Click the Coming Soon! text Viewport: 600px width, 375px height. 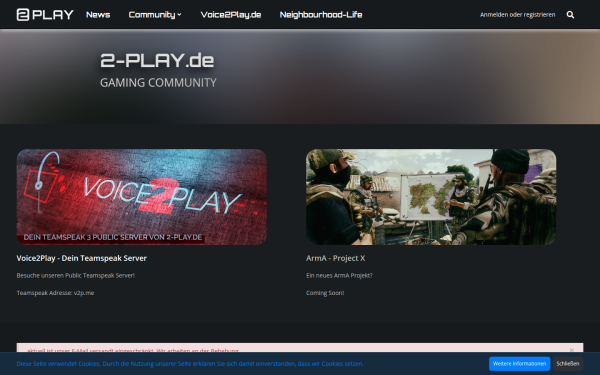(325, 293)
